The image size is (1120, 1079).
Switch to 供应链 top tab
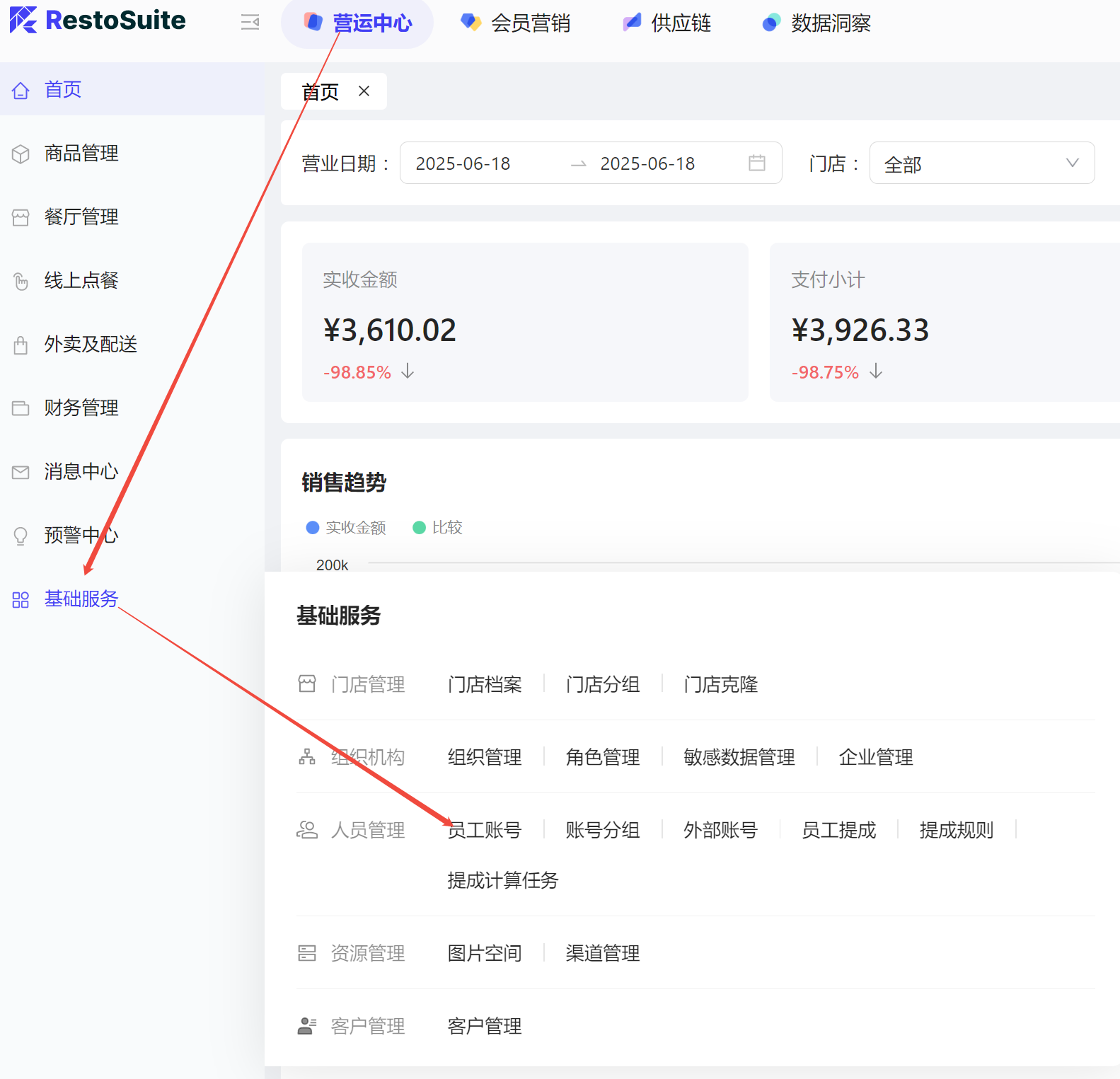pos(667,23)
